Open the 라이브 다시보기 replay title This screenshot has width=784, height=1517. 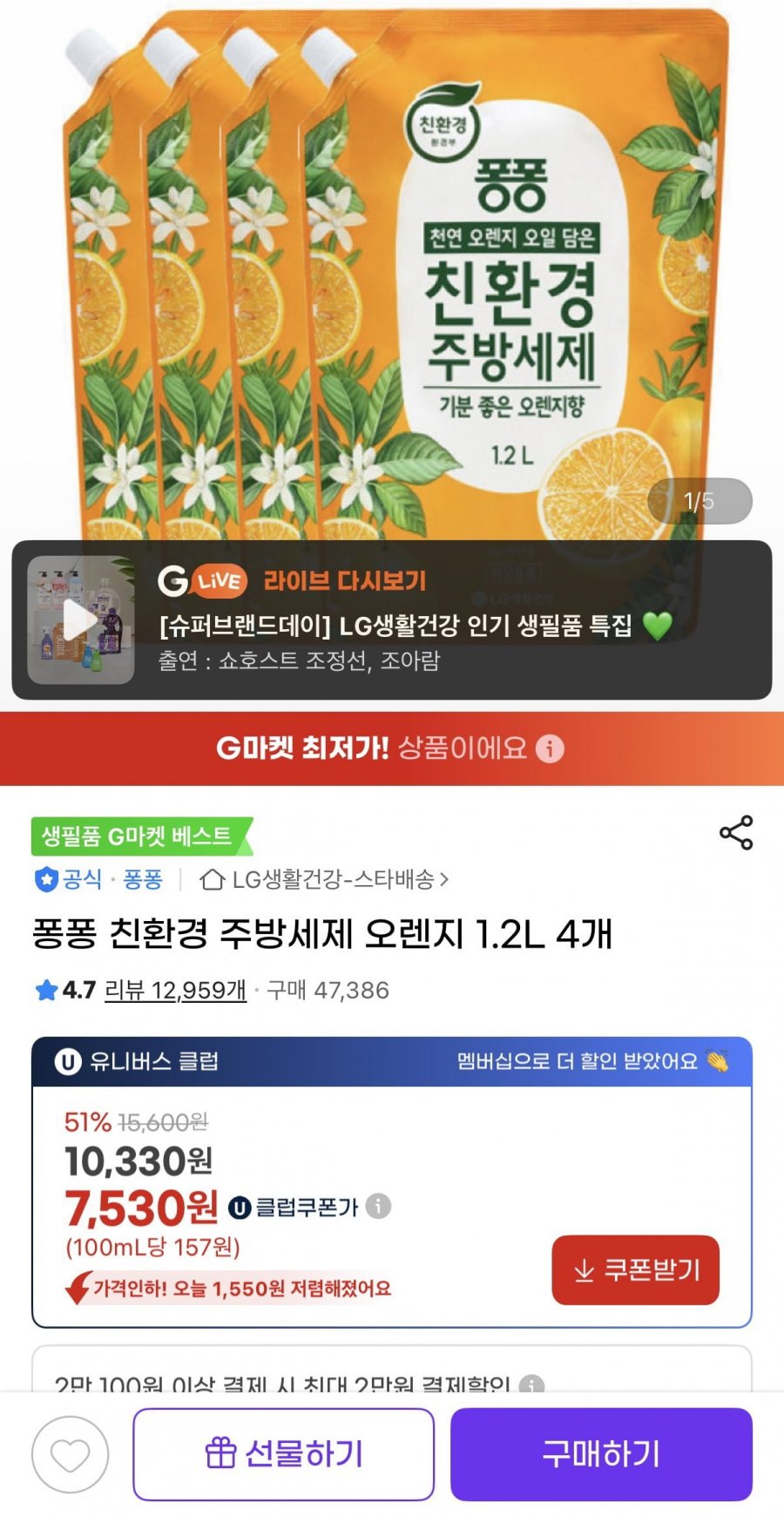tap(345, 580)
